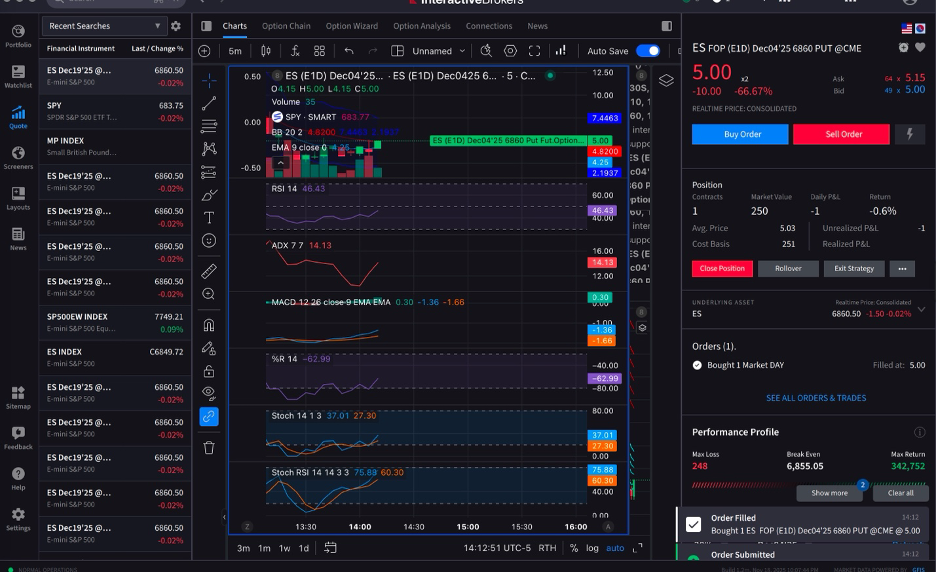Open SEE ALL ORDERS & TRADES link
The width and height of the screenshot is (936, 572).
[x=816, y=398]
